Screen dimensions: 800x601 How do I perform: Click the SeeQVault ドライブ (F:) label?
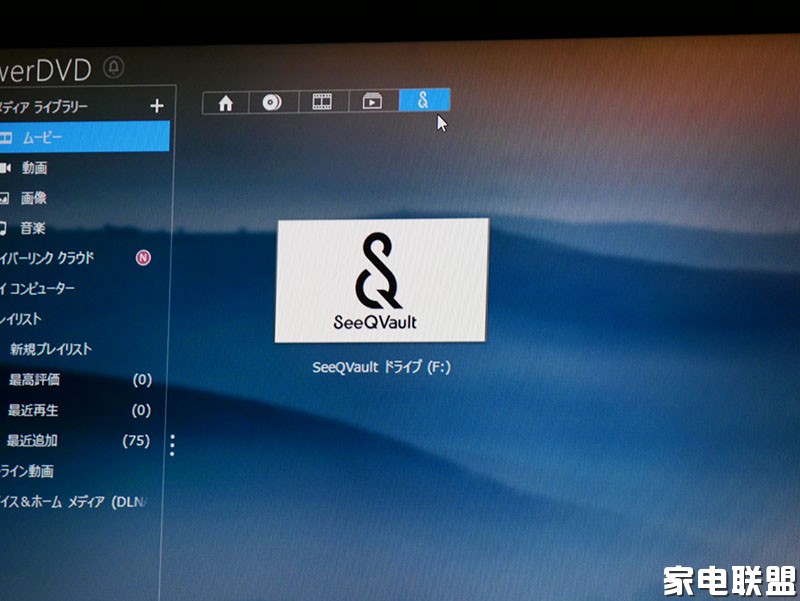click(382, 367)
